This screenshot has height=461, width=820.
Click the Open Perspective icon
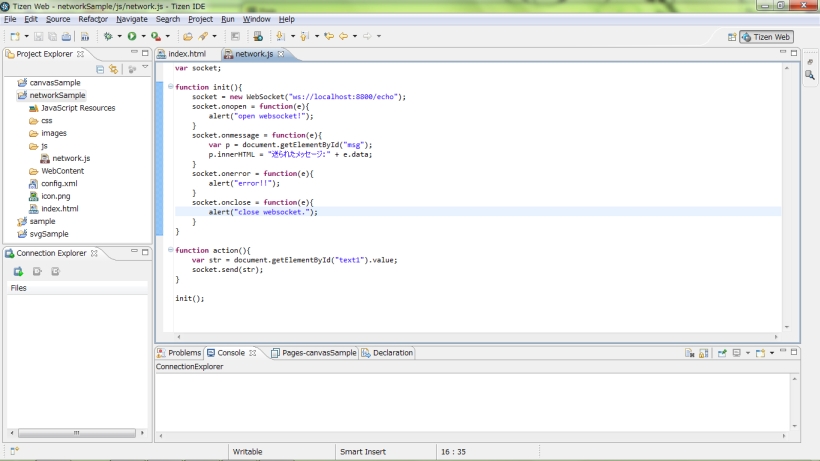[732, 37]
